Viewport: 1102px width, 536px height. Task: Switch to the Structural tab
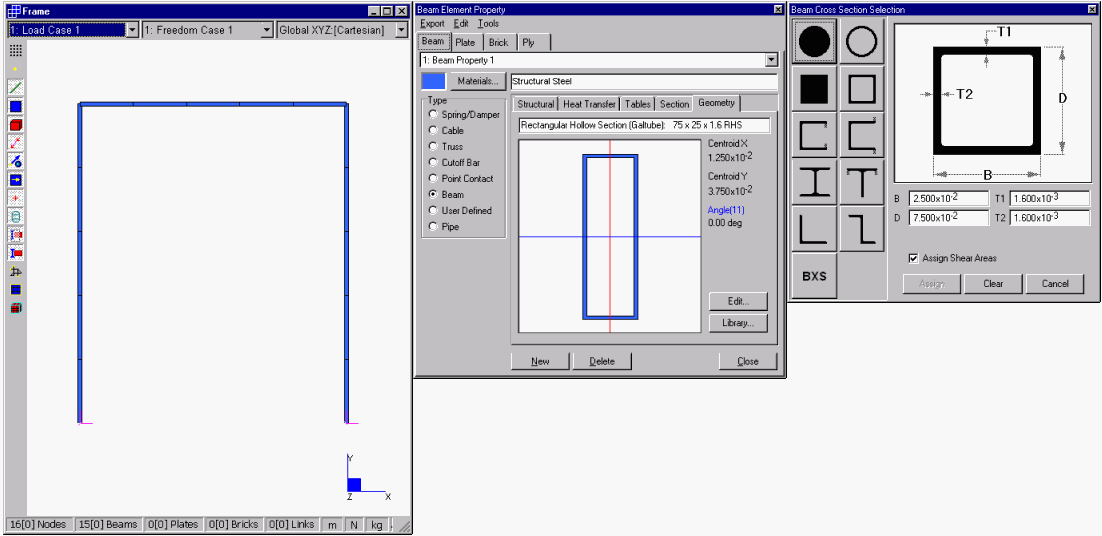(536, 104)
